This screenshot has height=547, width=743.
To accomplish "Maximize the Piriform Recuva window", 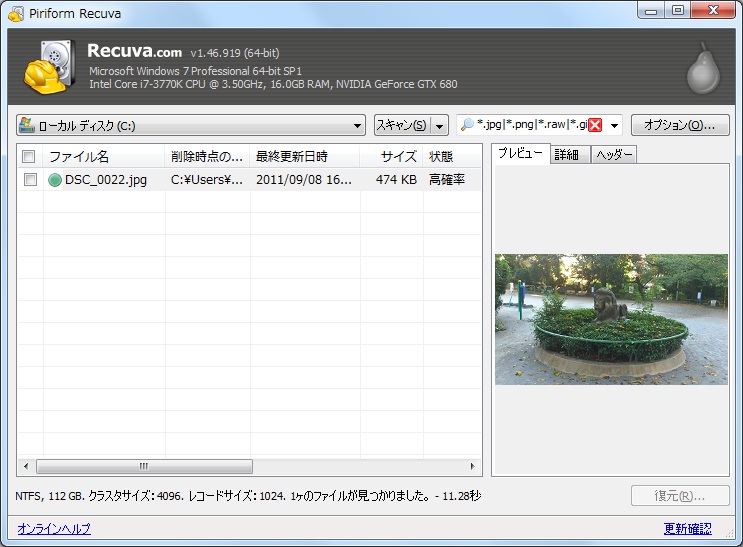I will pos(678,10).
